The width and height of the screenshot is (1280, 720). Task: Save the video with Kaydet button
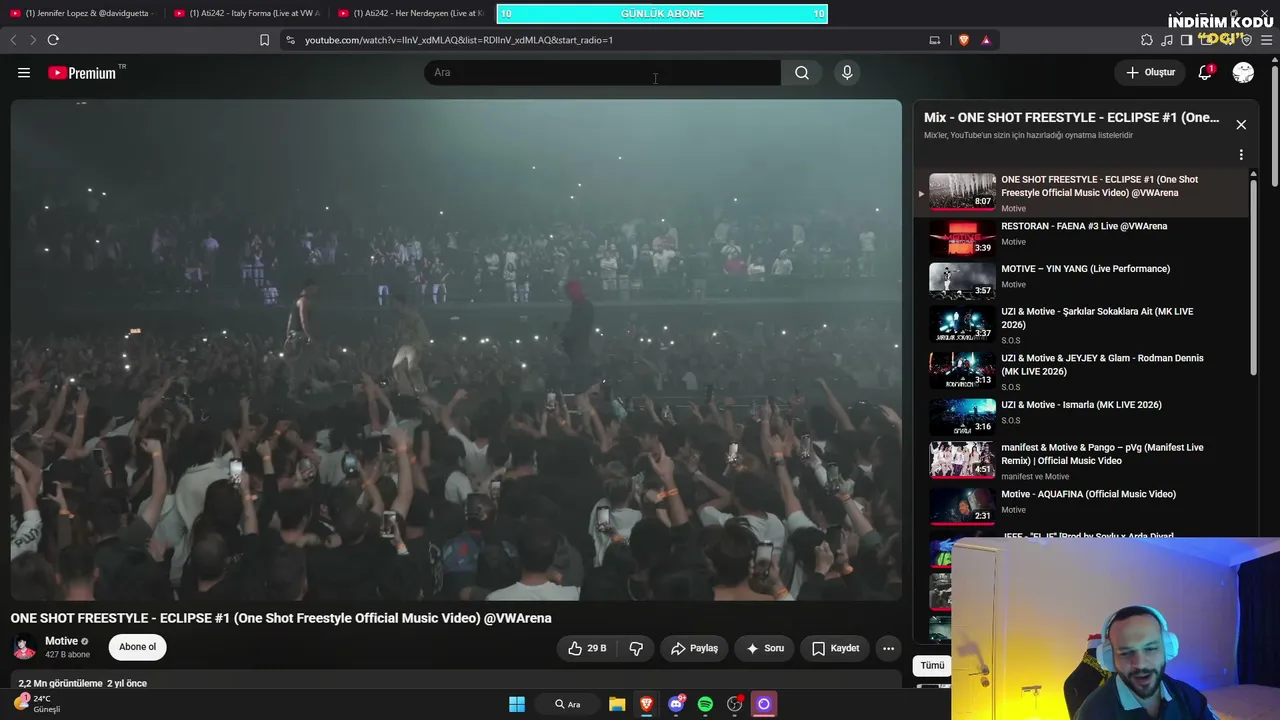coord(835,648)
